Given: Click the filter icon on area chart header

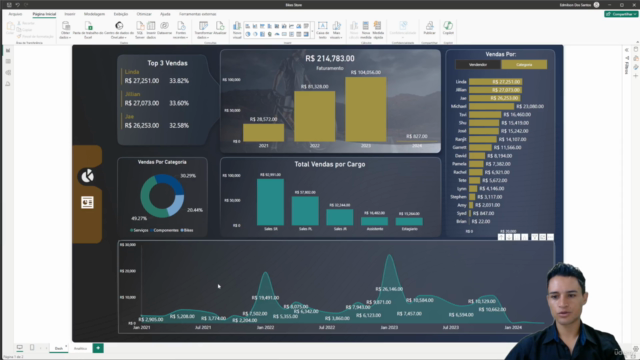Looking at the screenshot, I should click(x=534, y=237).
